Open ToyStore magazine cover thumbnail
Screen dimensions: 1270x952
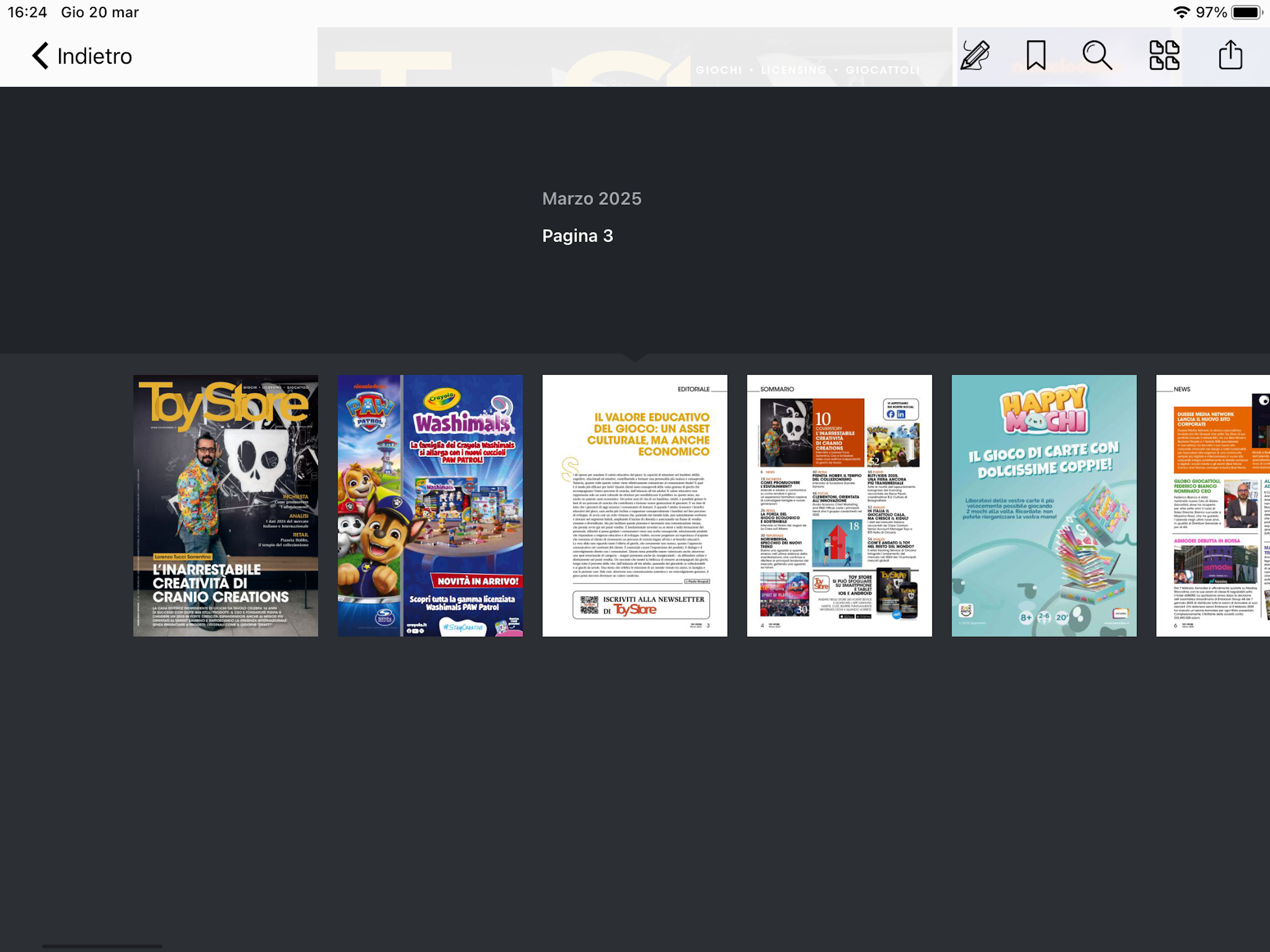(x=225, y=505)
